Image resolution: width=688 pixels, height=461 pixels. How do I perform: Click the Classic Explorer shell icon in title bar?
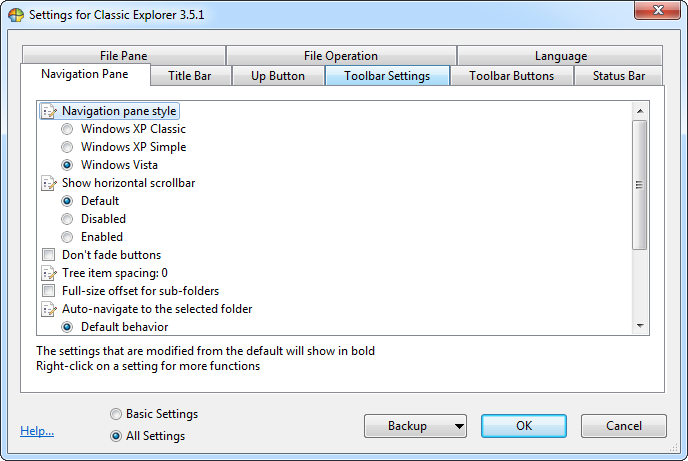click(15, 15)
